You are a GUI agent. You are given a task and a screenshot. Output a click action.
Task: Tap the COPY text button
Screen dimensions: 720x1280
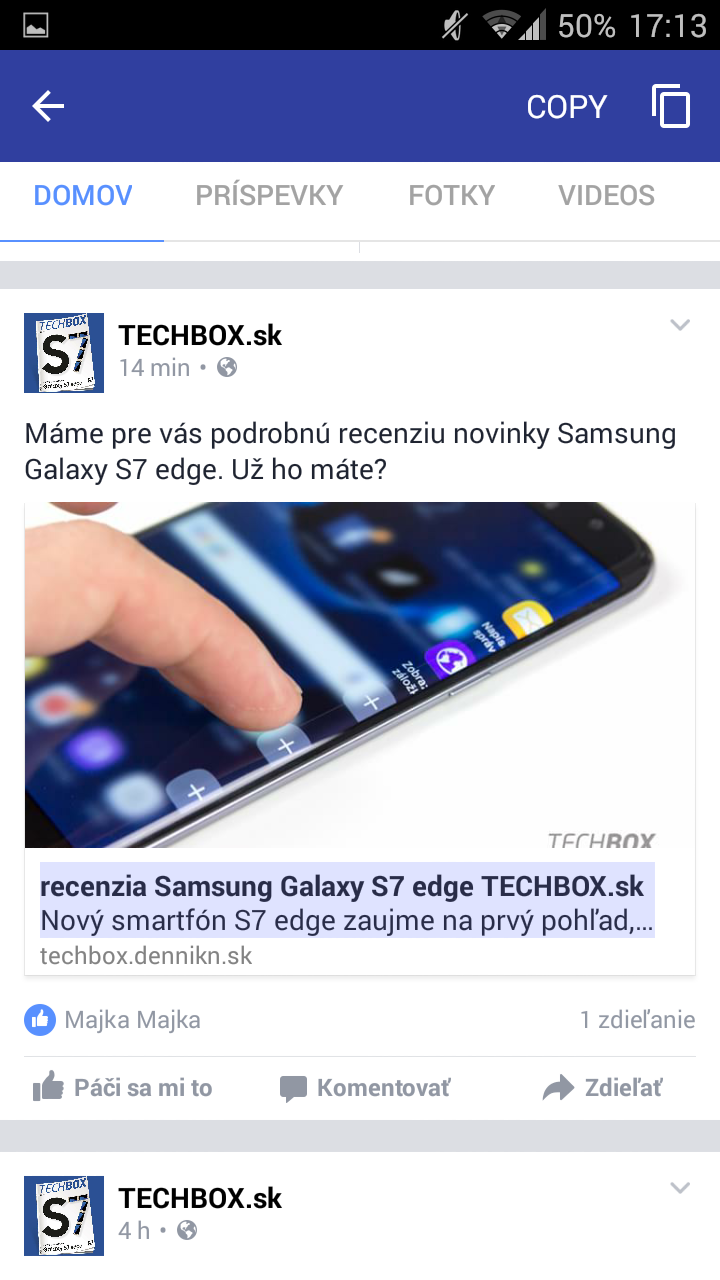[x=567, y=107]
